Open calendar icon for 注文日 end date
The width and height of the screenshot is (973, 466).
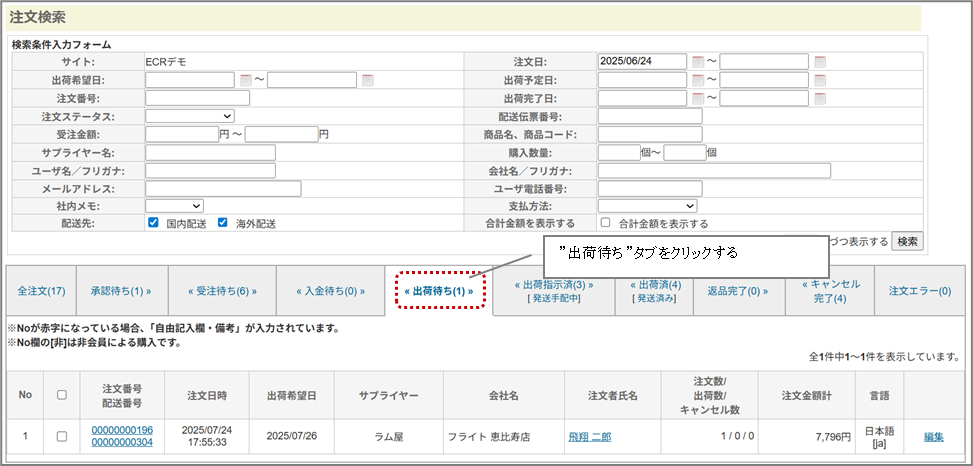[820, 62]
